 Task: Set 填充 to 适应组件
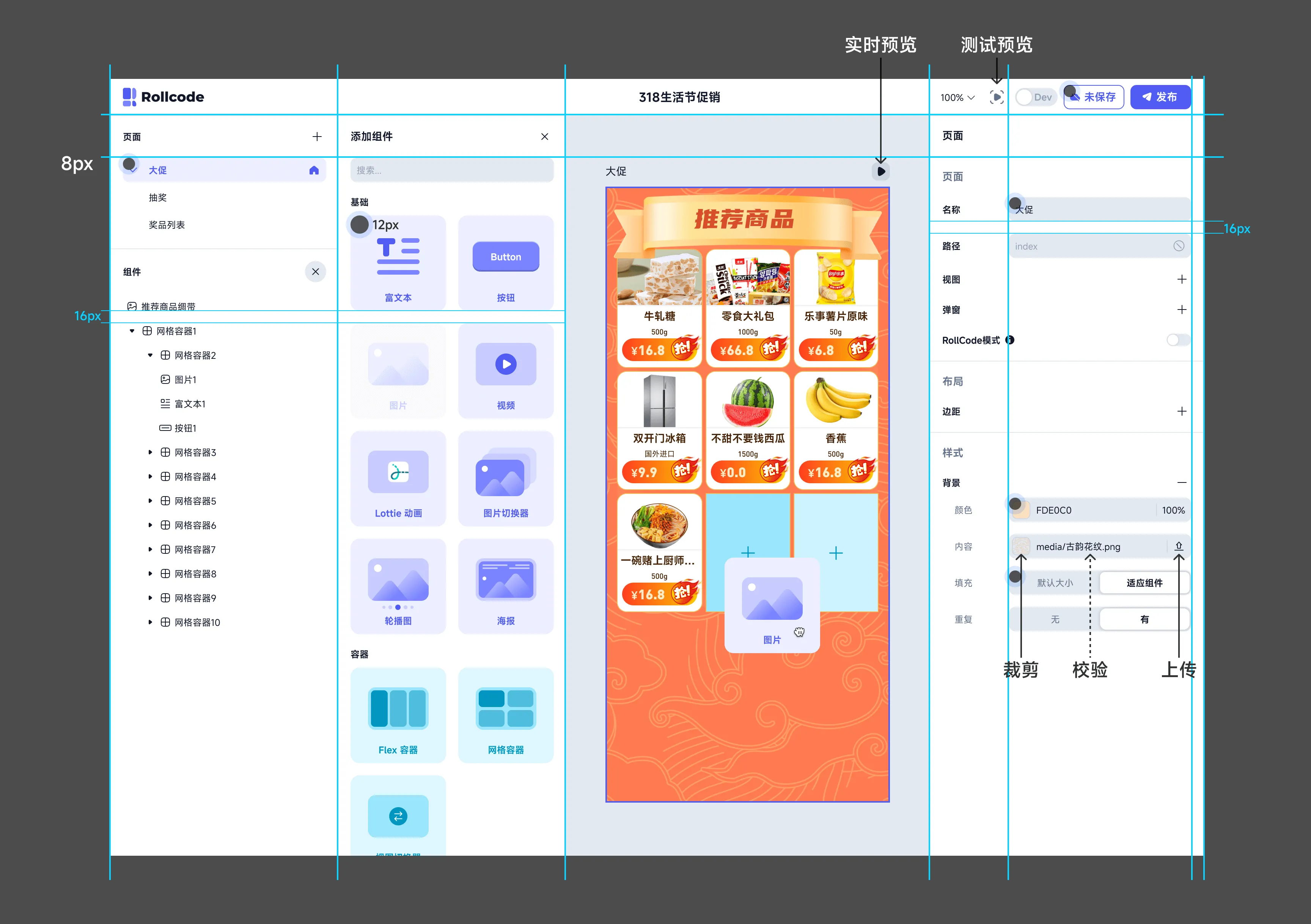[1144, 583]
